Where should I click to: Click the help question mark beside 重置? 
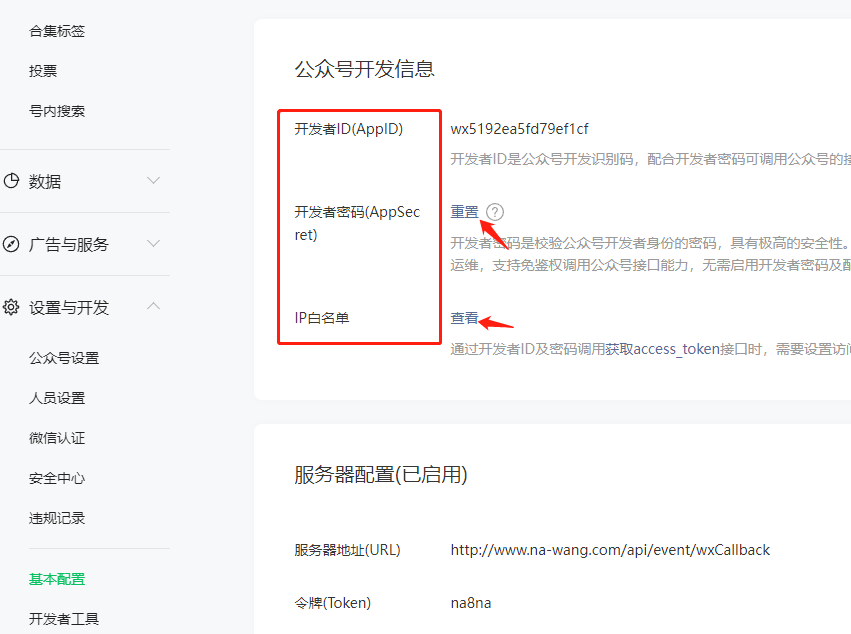(x=495, y=212)
